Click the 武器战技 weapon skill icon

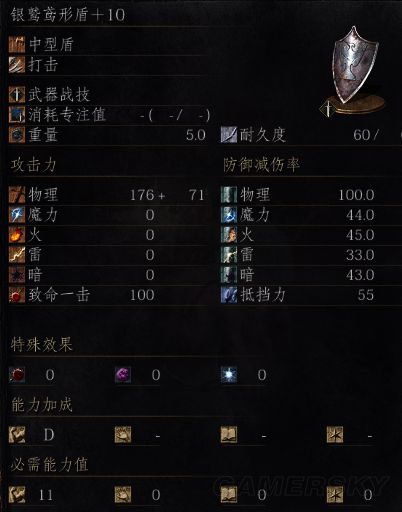point(17,94)
